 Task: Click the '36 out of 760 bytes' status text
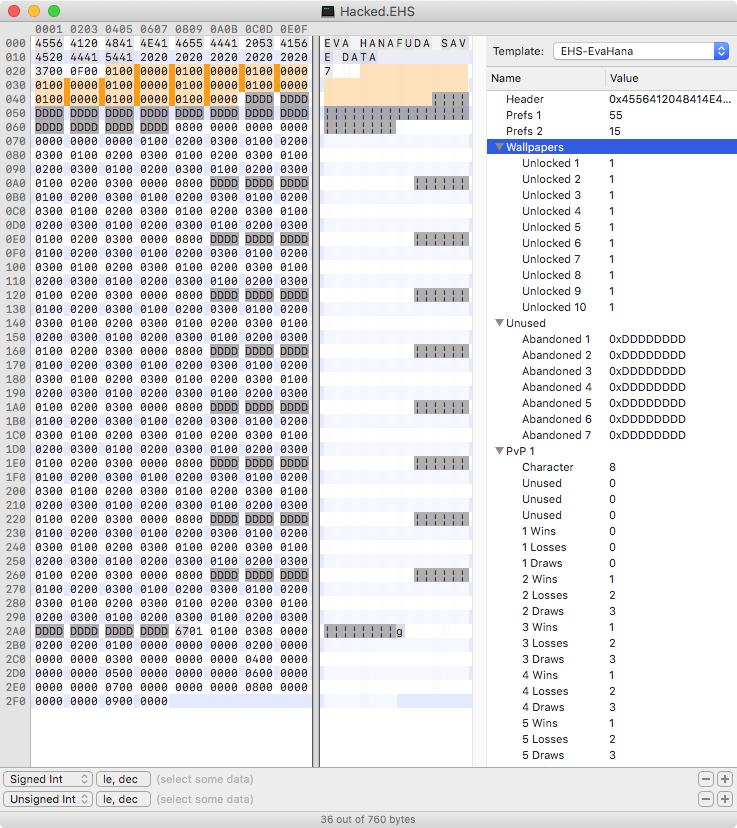pos(368,819)
